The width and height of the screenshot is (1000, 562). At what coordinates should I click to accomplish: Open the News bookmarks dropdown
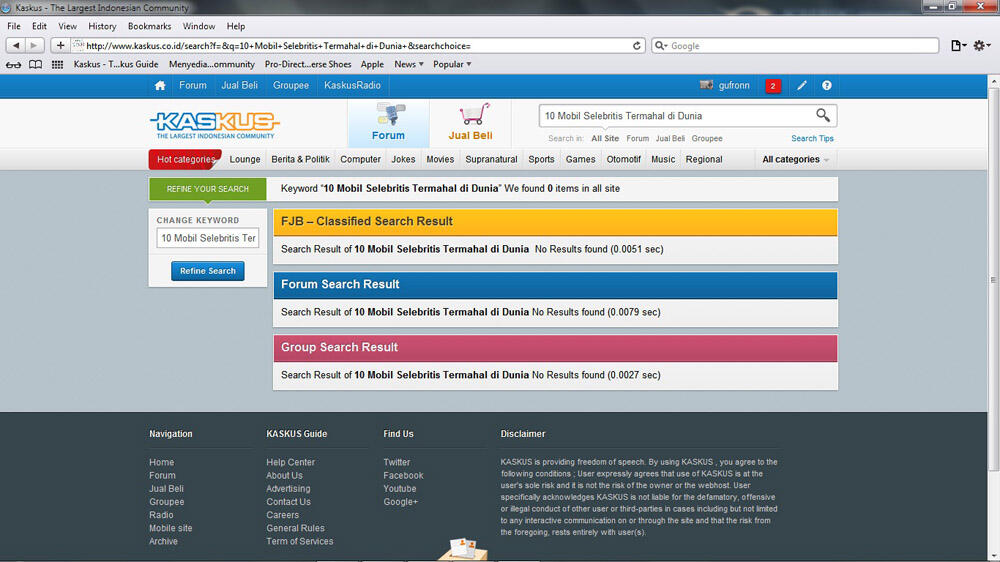click(408, 64)
